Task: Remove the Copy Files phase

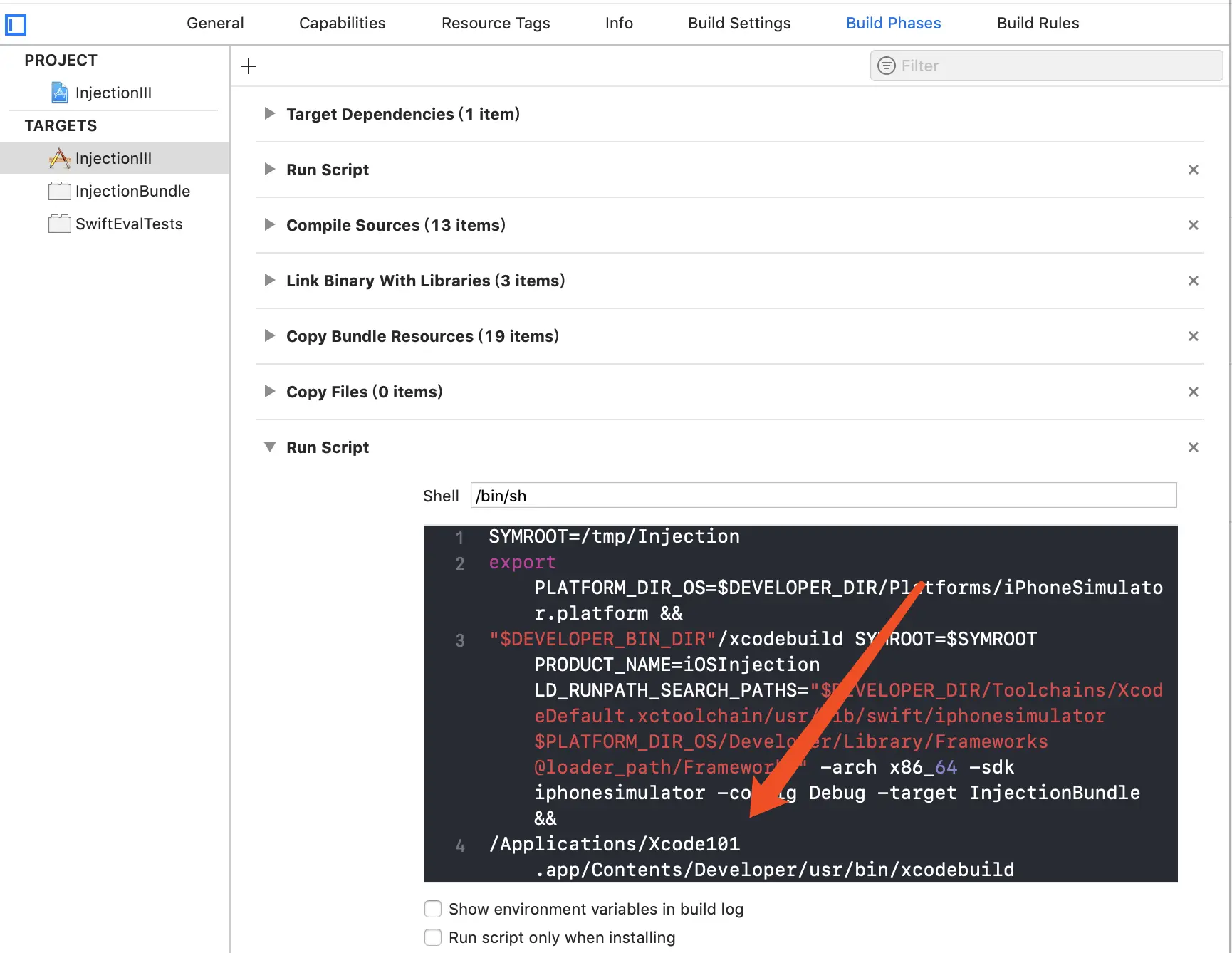Action: pyautogui.click(x=1194, y=392)
